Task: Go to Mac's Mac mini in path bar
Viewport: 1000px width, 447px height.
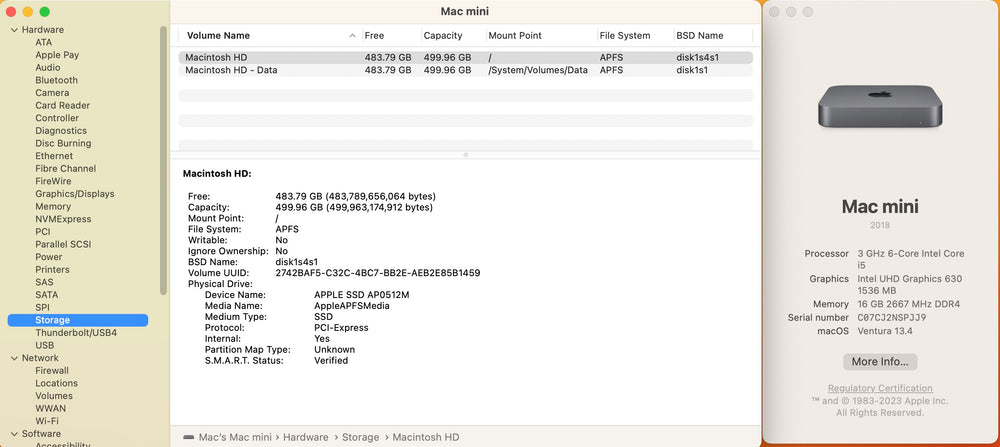Action: pos(235,437)
